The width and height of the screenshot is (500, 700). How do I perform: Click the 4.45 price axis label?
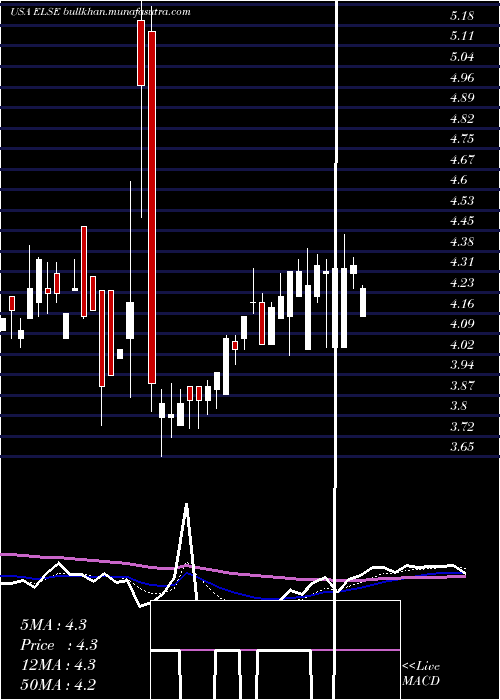coord(462,221)
